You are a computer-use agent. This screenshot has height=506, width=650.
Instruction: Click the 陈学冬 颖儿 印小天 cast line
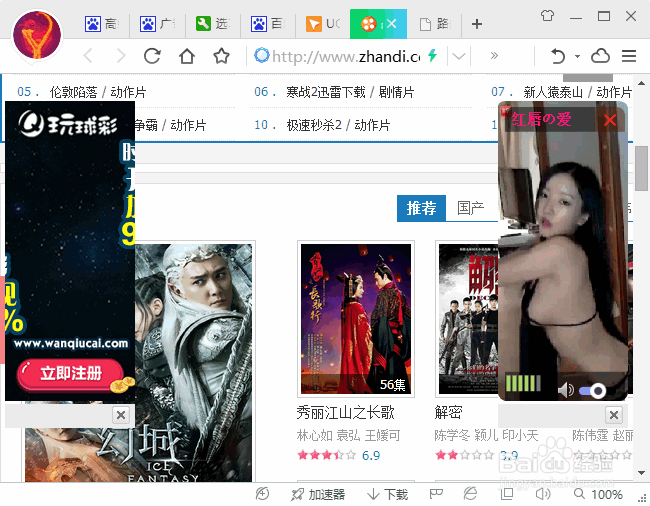coord(486,436)
